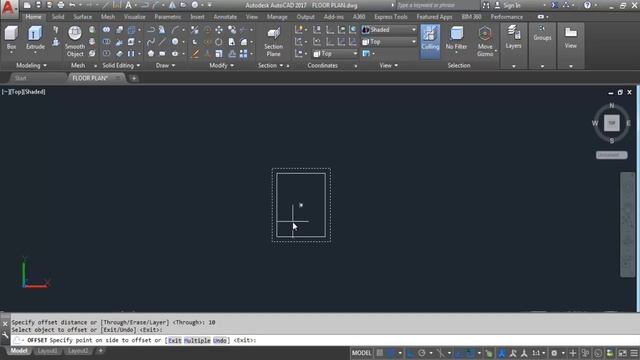Expand the View panel title arrow
This screenshot has height=360, width=640.
tap(396, 66)
